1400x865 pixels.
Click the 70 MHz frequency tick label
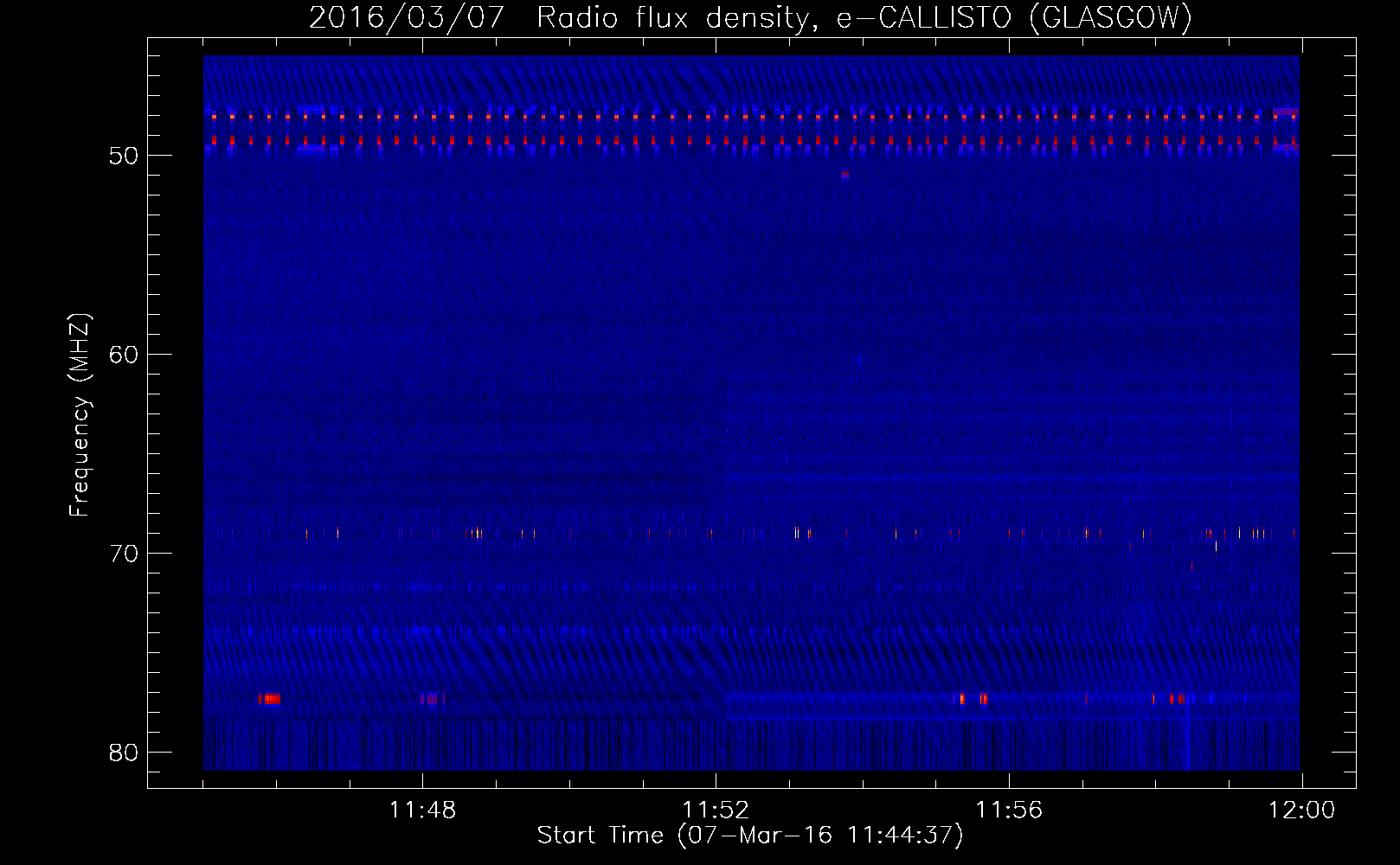(x=124, y=554)
